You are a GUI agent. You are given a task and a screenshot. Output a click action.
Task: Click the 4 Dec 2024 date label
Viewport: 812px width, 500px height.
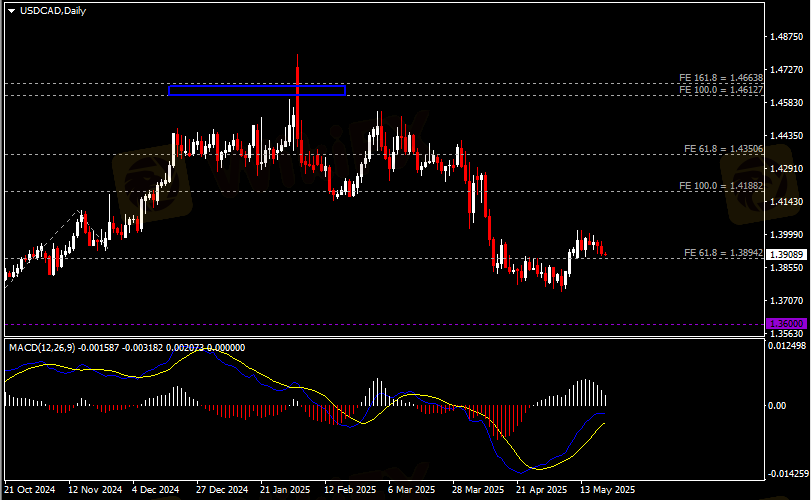pyautogui.click(x=155, y=489)
